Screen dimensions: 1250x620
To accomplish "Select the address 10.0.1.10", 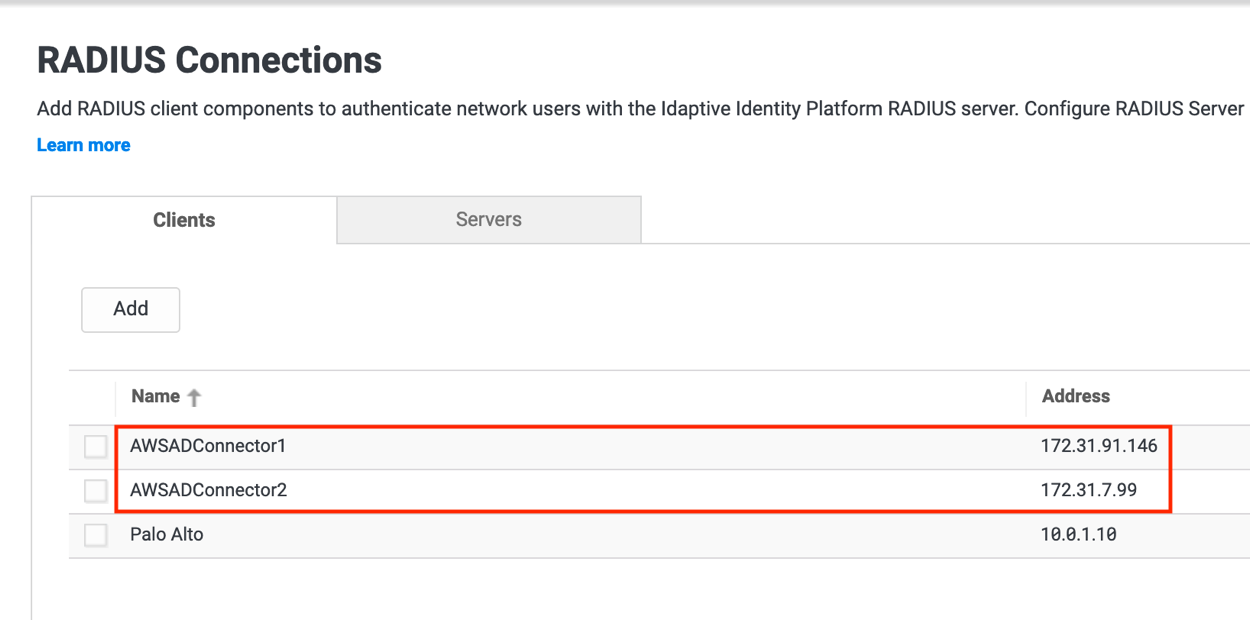I will pyautogui.click(x=1078, y=534).
